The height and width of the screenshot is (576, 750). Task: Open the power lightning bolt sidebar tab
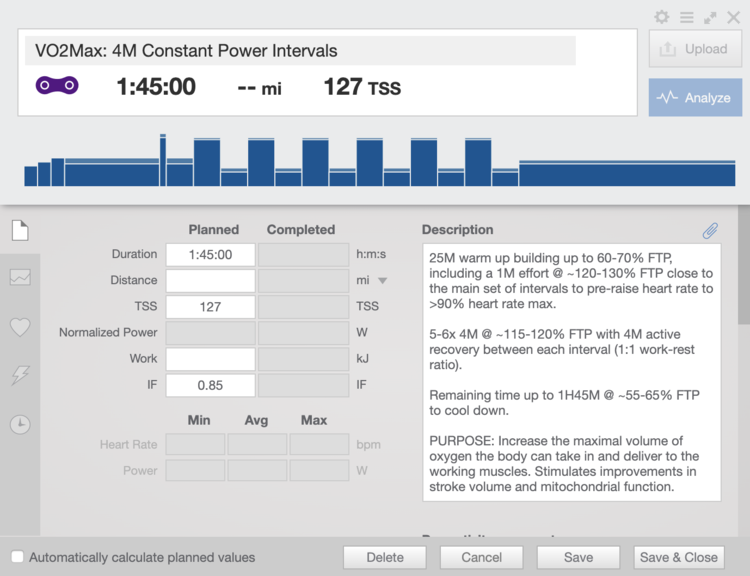click(20, 375)
